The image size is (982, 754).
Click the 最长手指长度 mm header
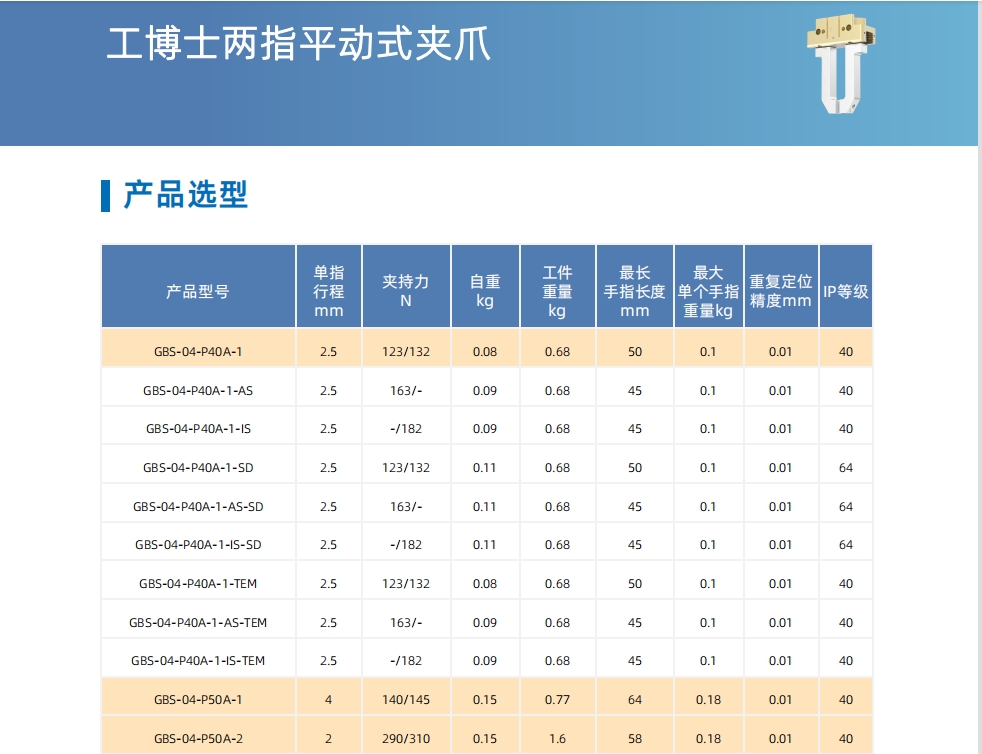click(x=634, y=291)
